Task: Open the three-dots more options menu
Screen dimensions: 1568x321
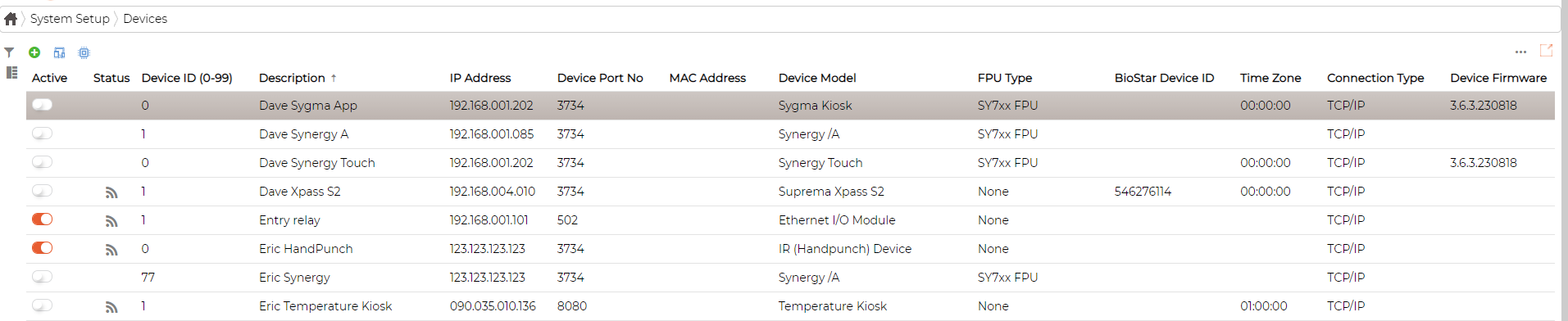Action: coord(1520,52)
